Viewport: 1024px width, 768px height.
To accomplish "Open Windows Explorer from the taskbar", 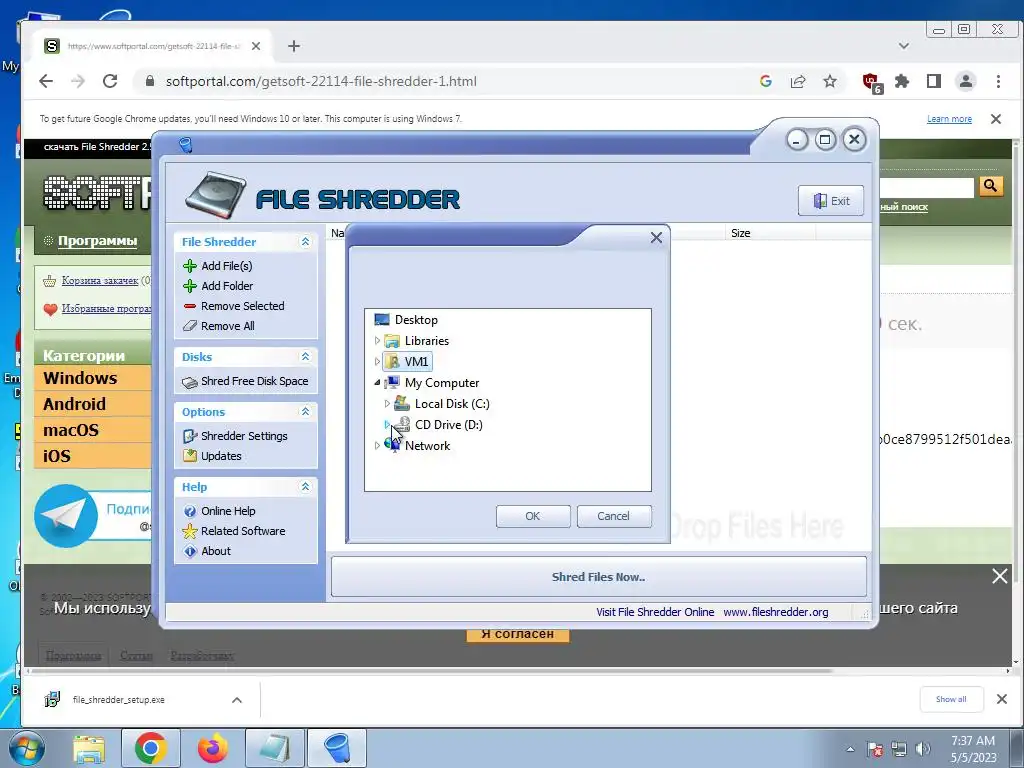I will pos(89,748).
